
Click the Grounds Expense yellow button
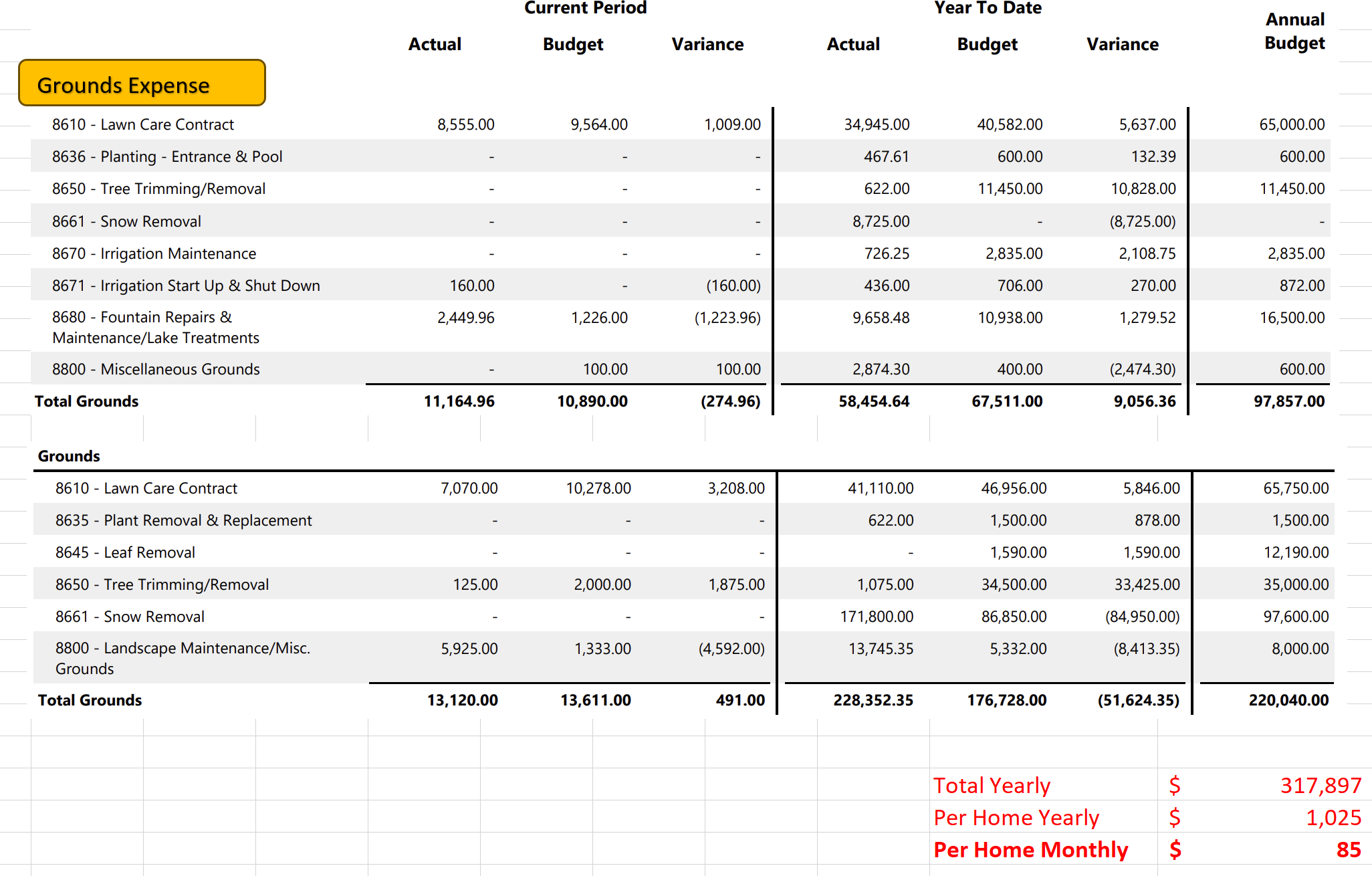[142, 84]
